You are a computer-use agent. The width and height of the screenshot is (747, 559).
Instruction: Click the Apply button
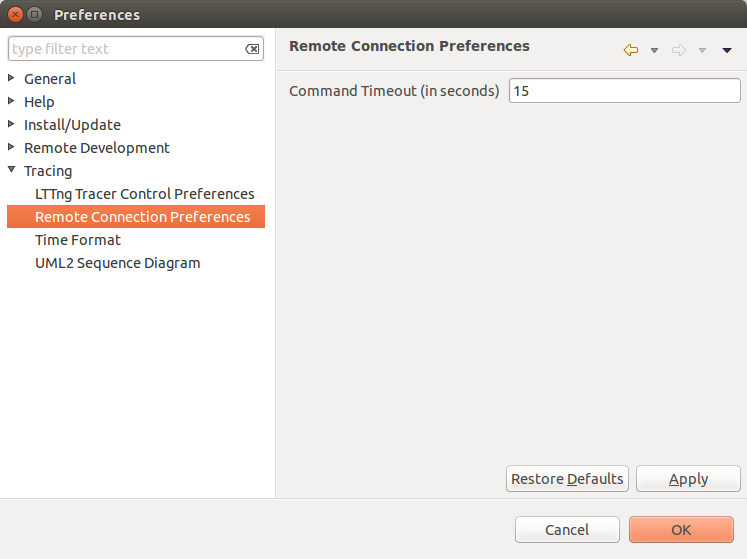(688, 479)
